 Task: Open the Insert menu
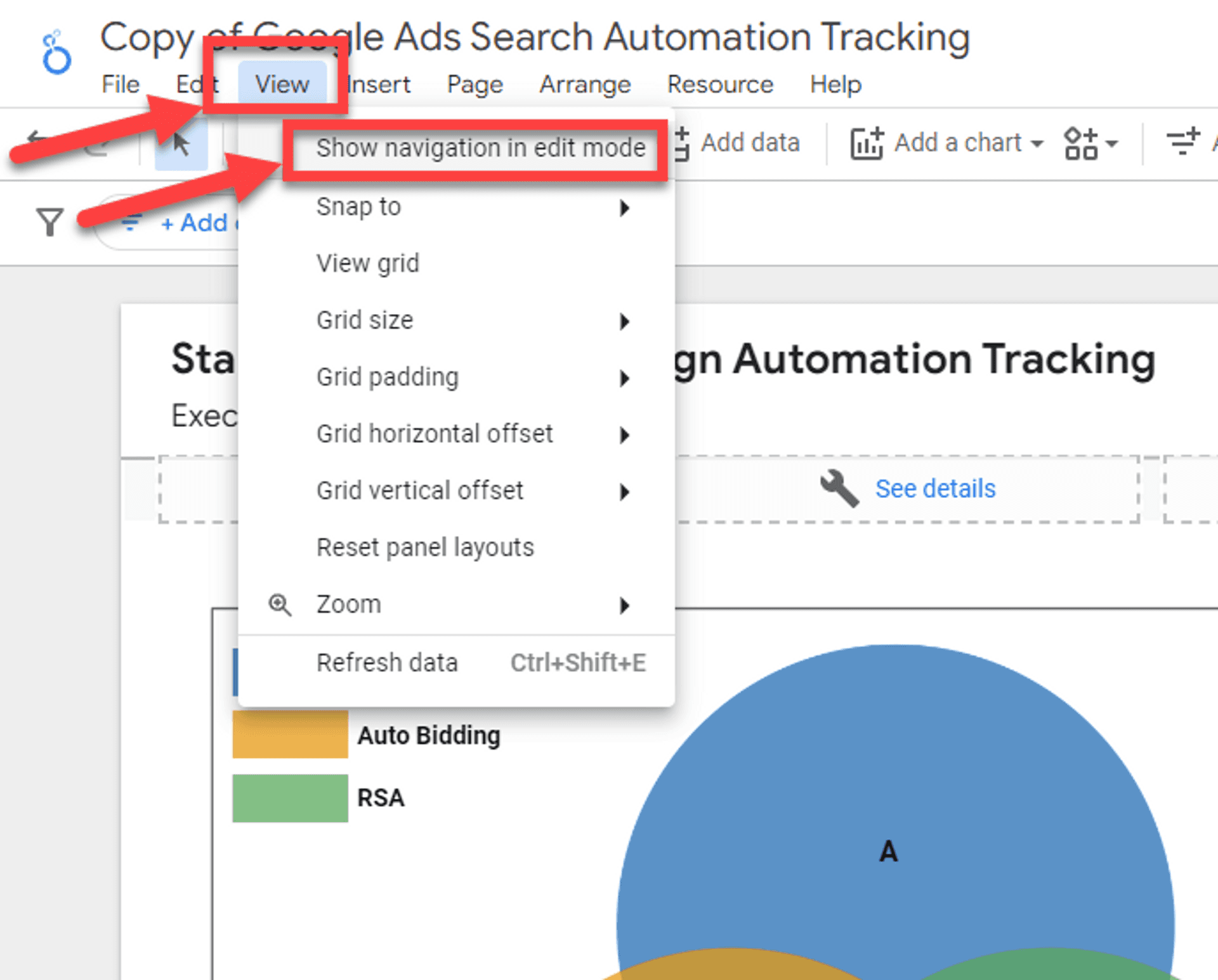coord(379,84)
